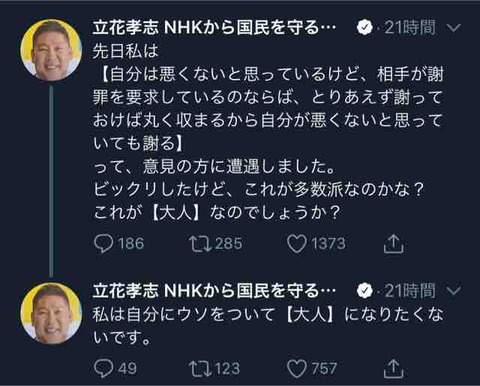
Task: Like the second tweet with 757 likes
Action: click(x=297, y=368)
